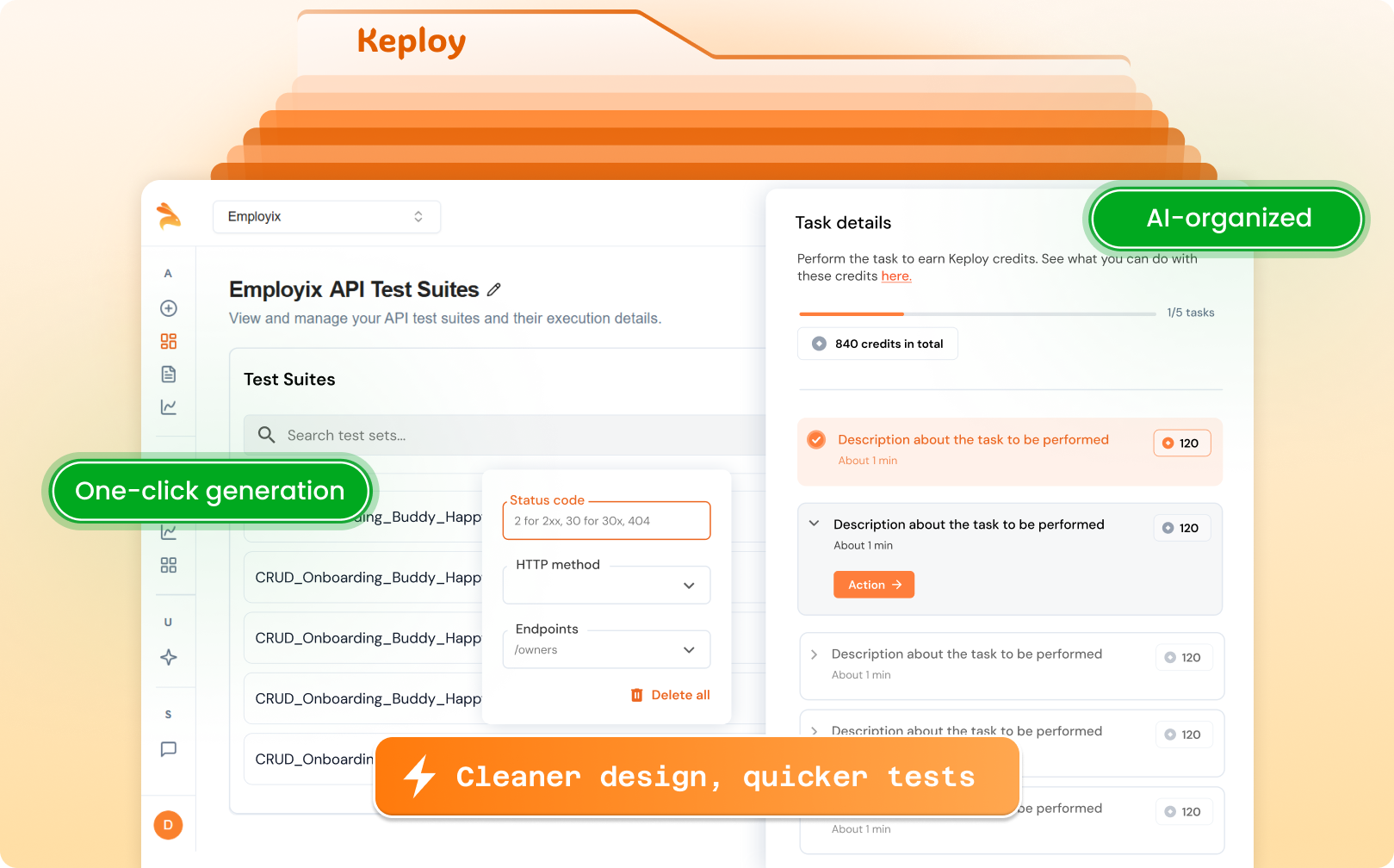Image resolution: width=1394 pixels, height=868 pixels.
Task: Click the Keploy rabbit logo icon
Action: [x=169, y=215]
